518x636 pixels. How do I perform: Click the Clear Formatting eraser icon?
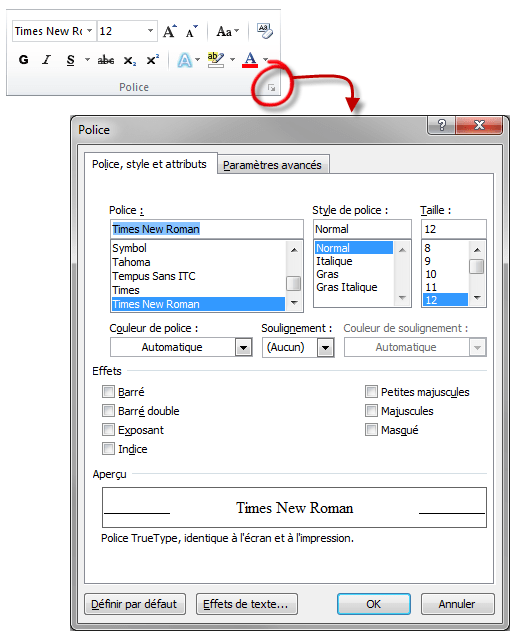point(264,31)
